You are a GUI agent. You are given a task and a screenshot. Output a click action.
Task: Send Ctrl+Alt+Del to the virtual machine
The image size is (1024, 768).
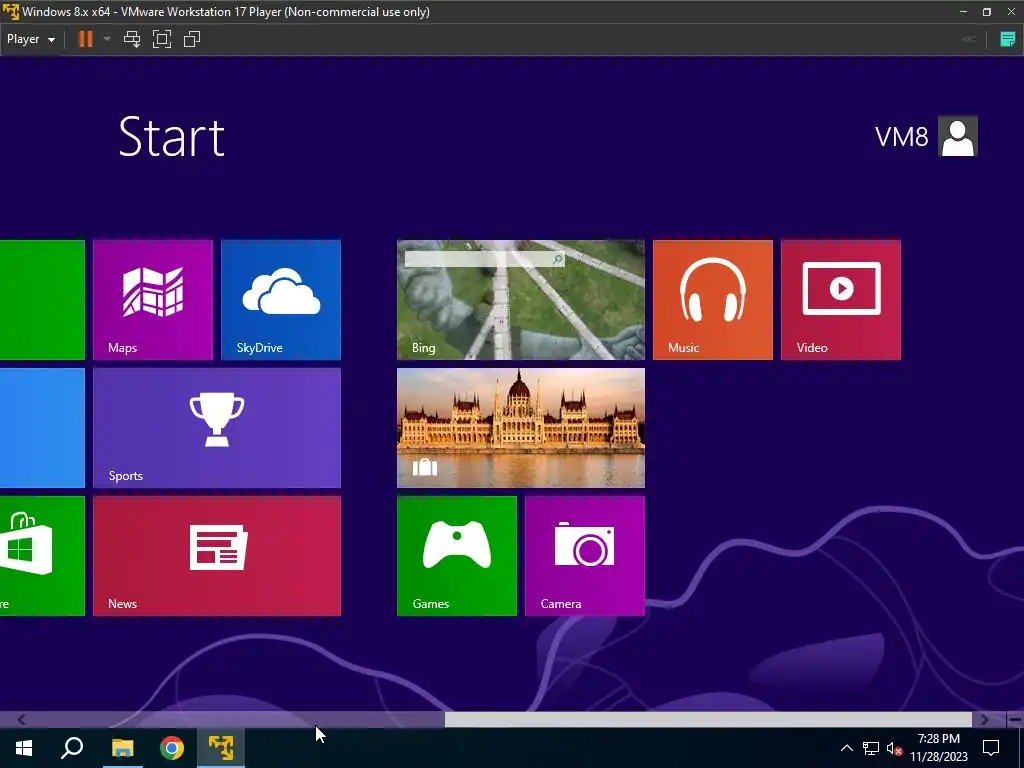[x=132, y=39]
